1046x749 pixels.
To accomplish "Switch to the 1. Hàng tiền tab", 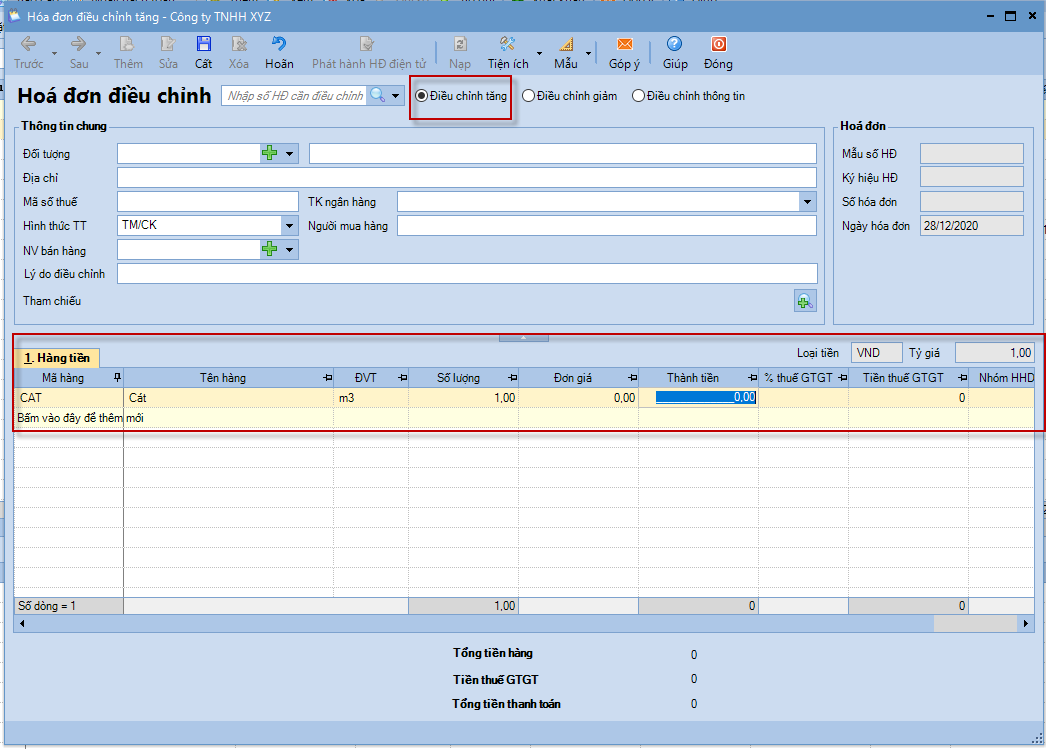I will 57,358.
